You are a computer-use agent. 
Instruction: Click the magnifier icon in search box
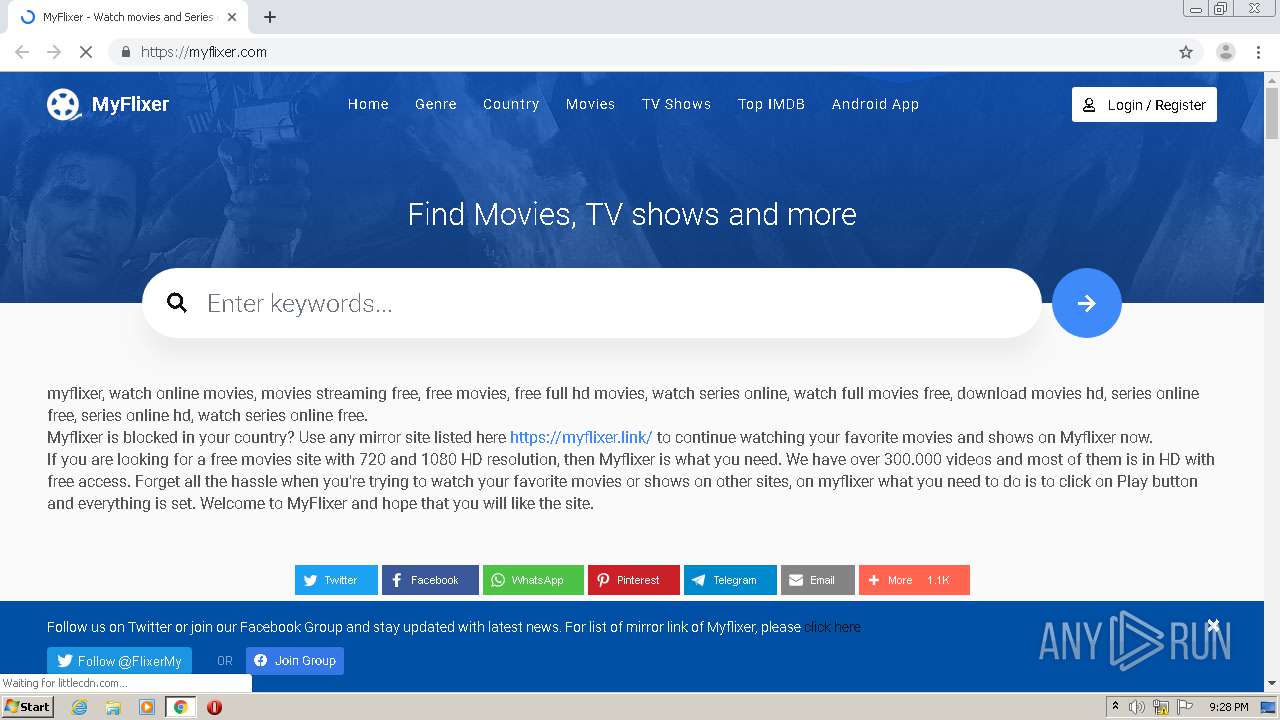(x=177, y=303)
